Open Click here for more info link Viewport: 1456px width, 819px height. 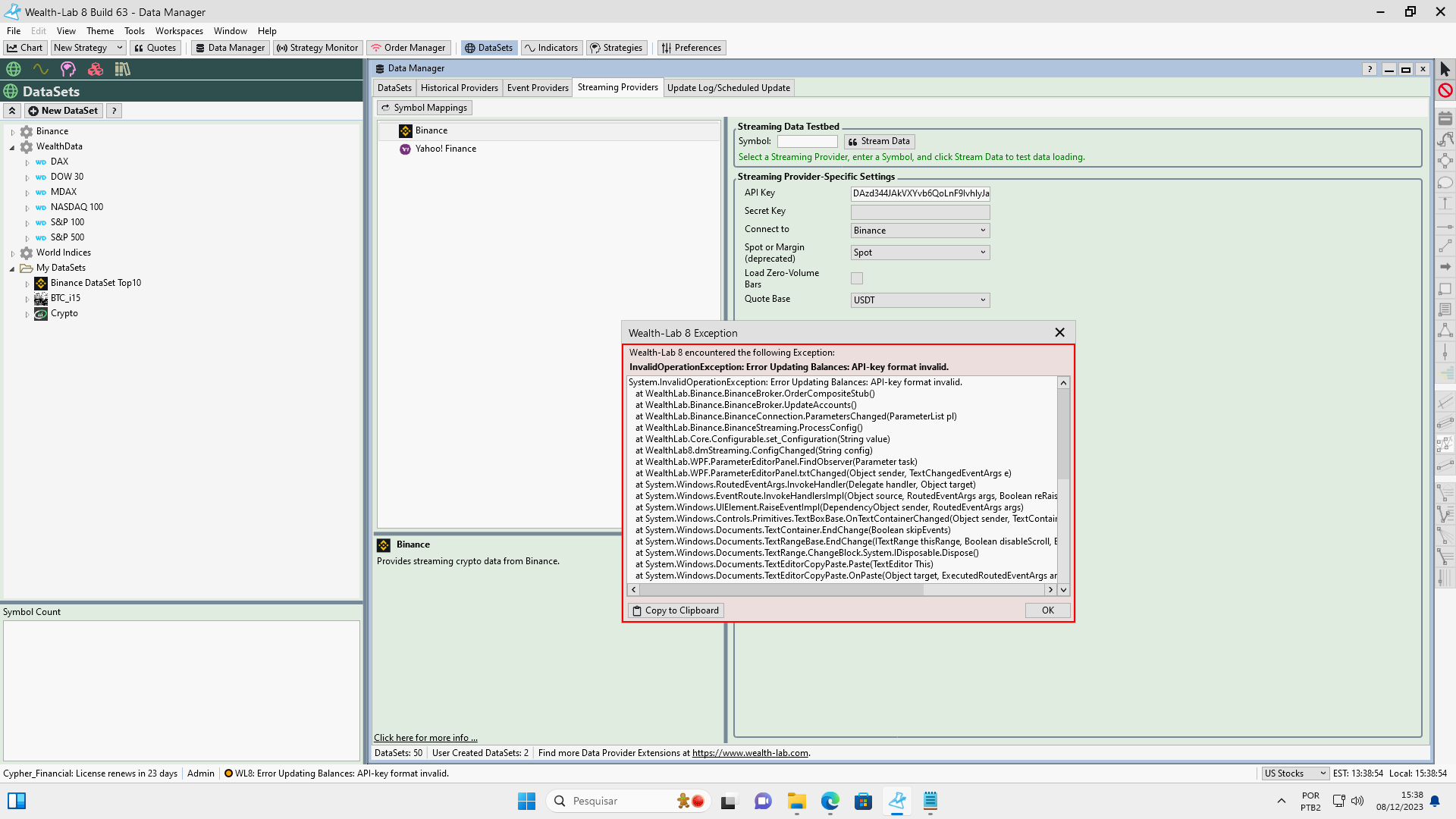pos(425,738)
